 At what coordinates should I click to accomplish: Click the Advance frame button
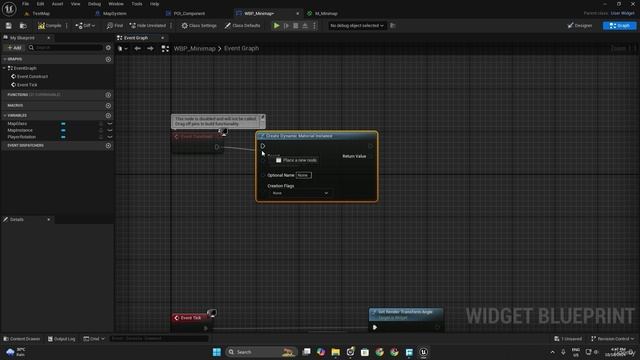pos(286,26)
